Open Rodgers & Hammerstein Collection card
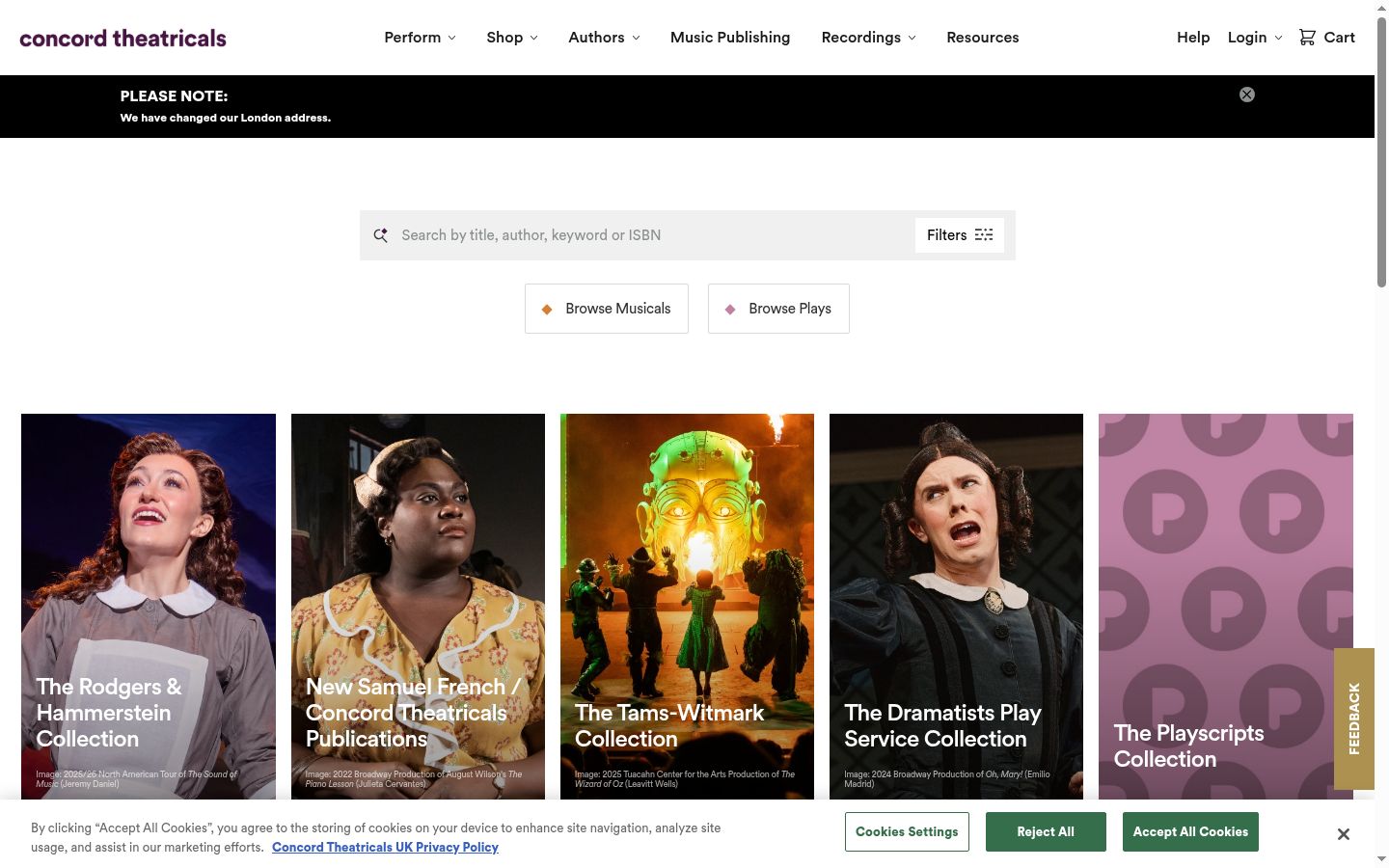The width and height of the screenshot is (1389, 868). [149, 607]
